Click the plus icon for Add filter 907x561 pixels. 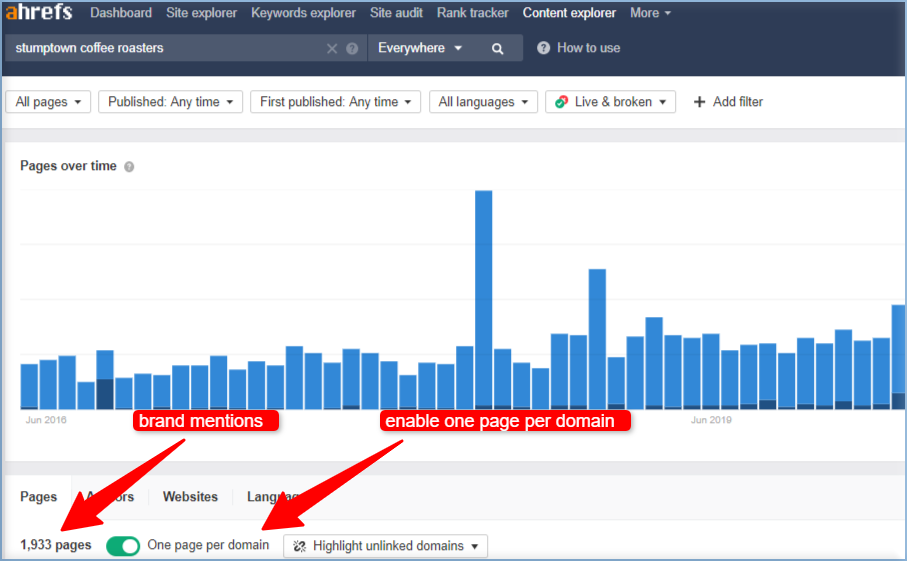(699, 102)
